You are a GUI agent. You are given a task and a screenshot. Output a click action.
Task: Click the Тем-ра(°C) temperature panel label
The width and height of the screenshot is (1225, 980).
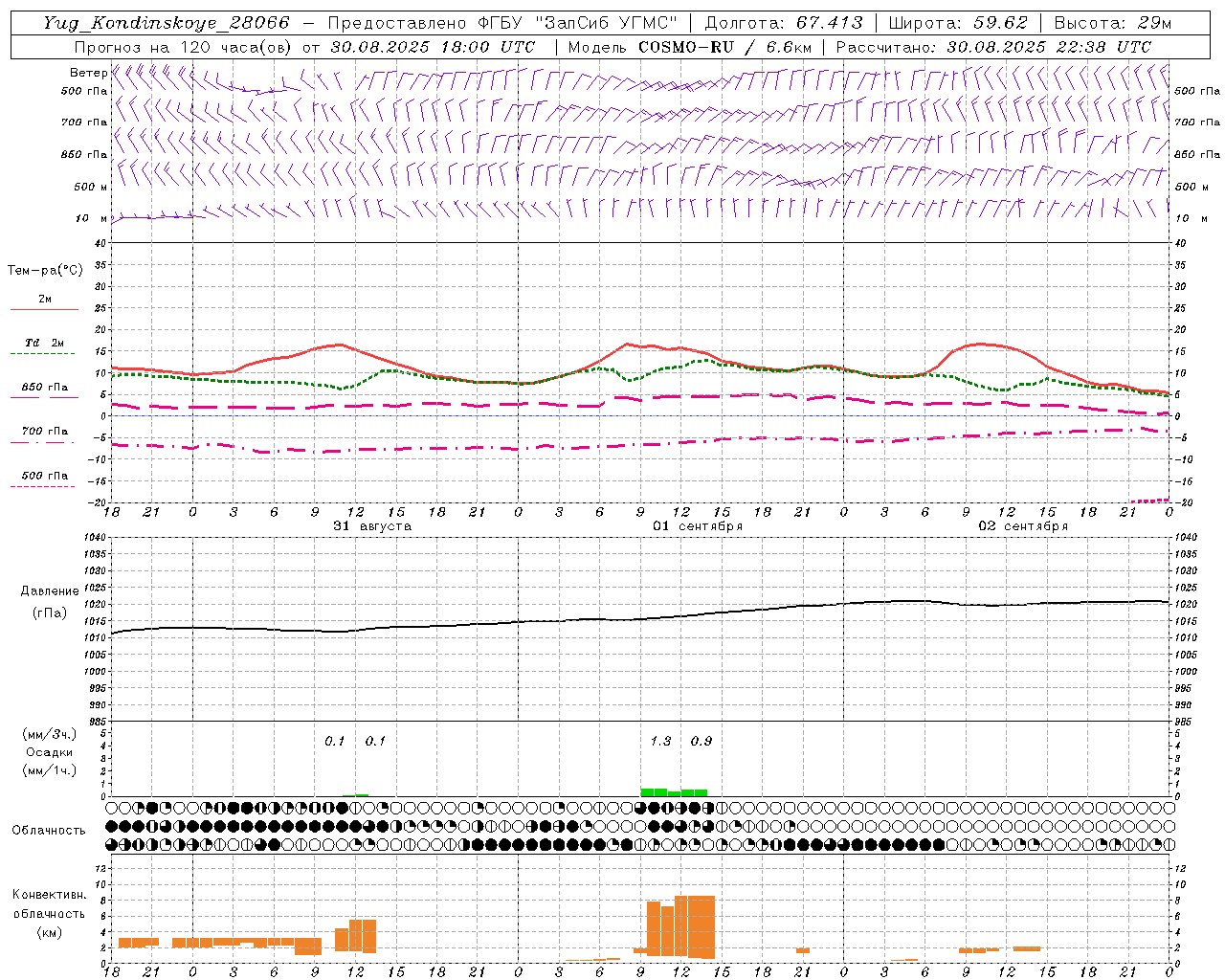(45, 271)
